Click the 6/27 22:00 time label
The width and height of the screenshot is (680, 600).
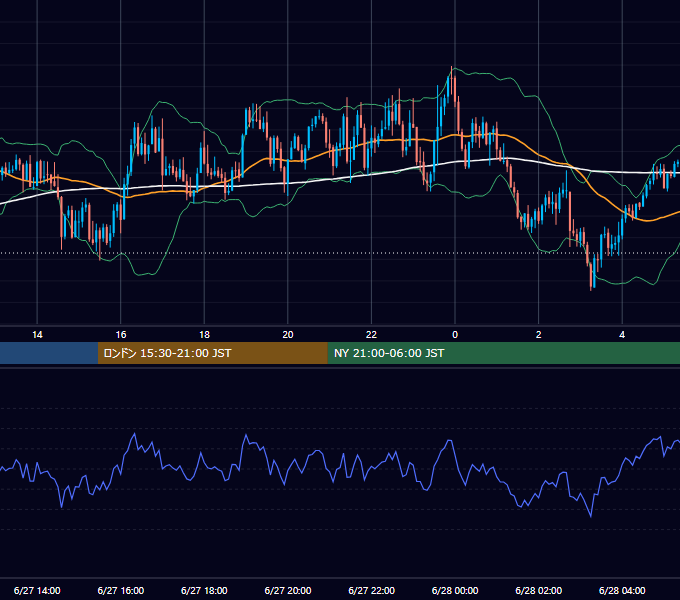371,590
